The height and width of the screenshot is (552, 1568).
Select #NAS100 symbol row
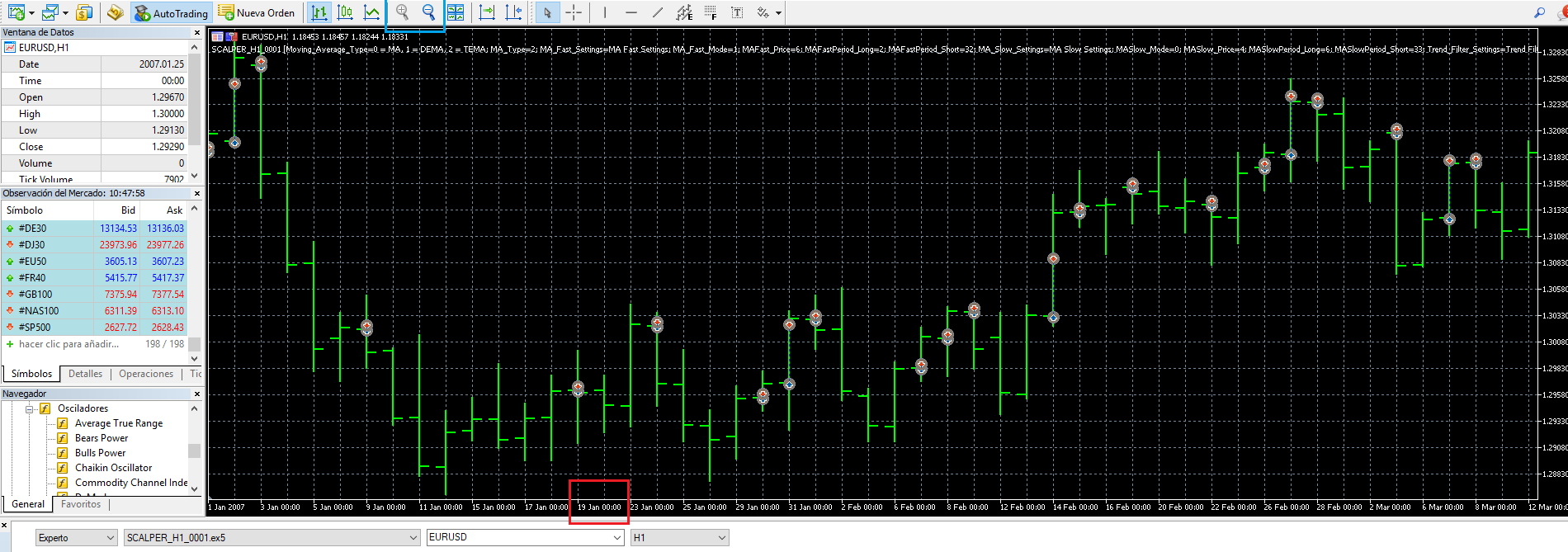click(94, 311)
